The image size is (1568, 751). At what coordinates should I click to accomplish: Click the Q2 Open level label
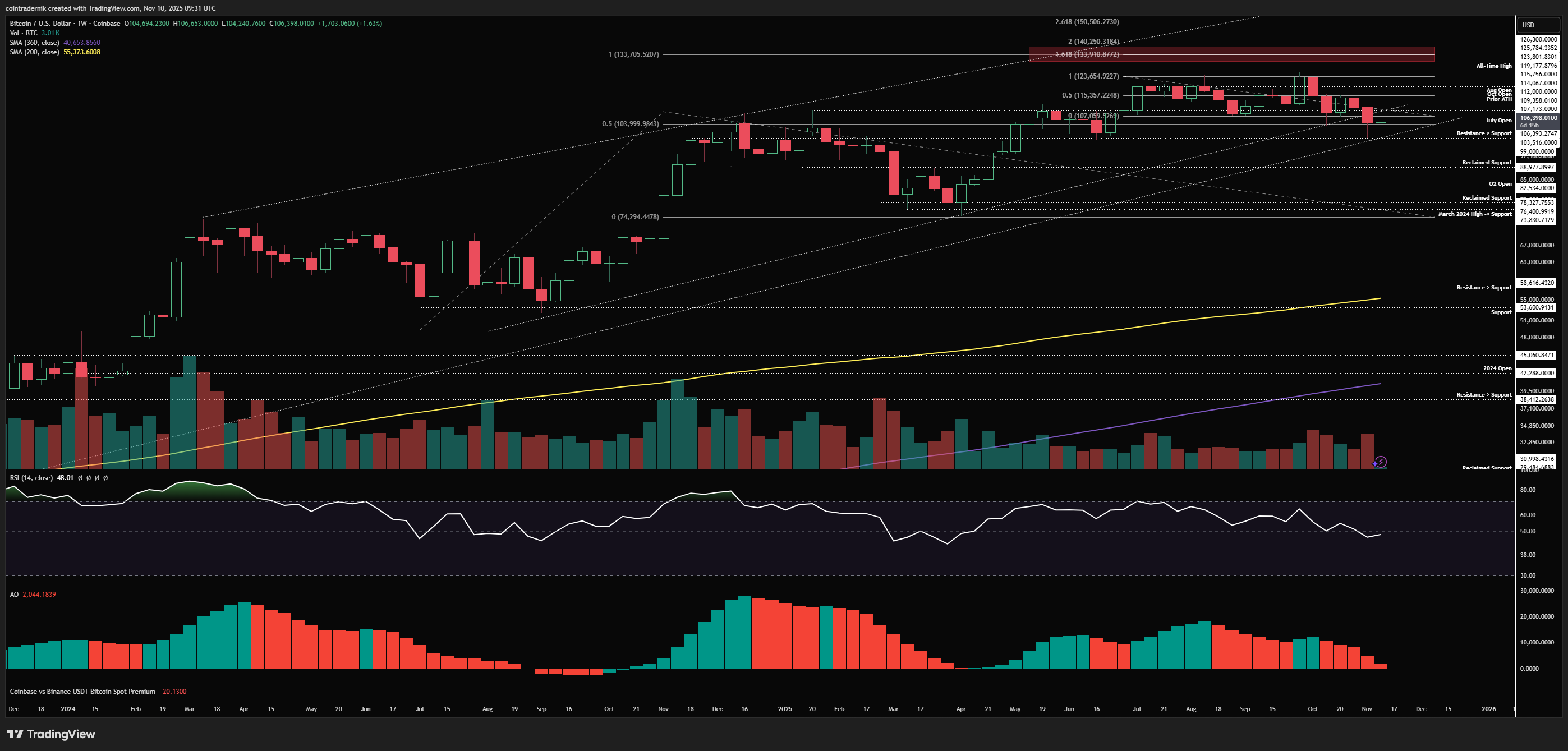1500,184
